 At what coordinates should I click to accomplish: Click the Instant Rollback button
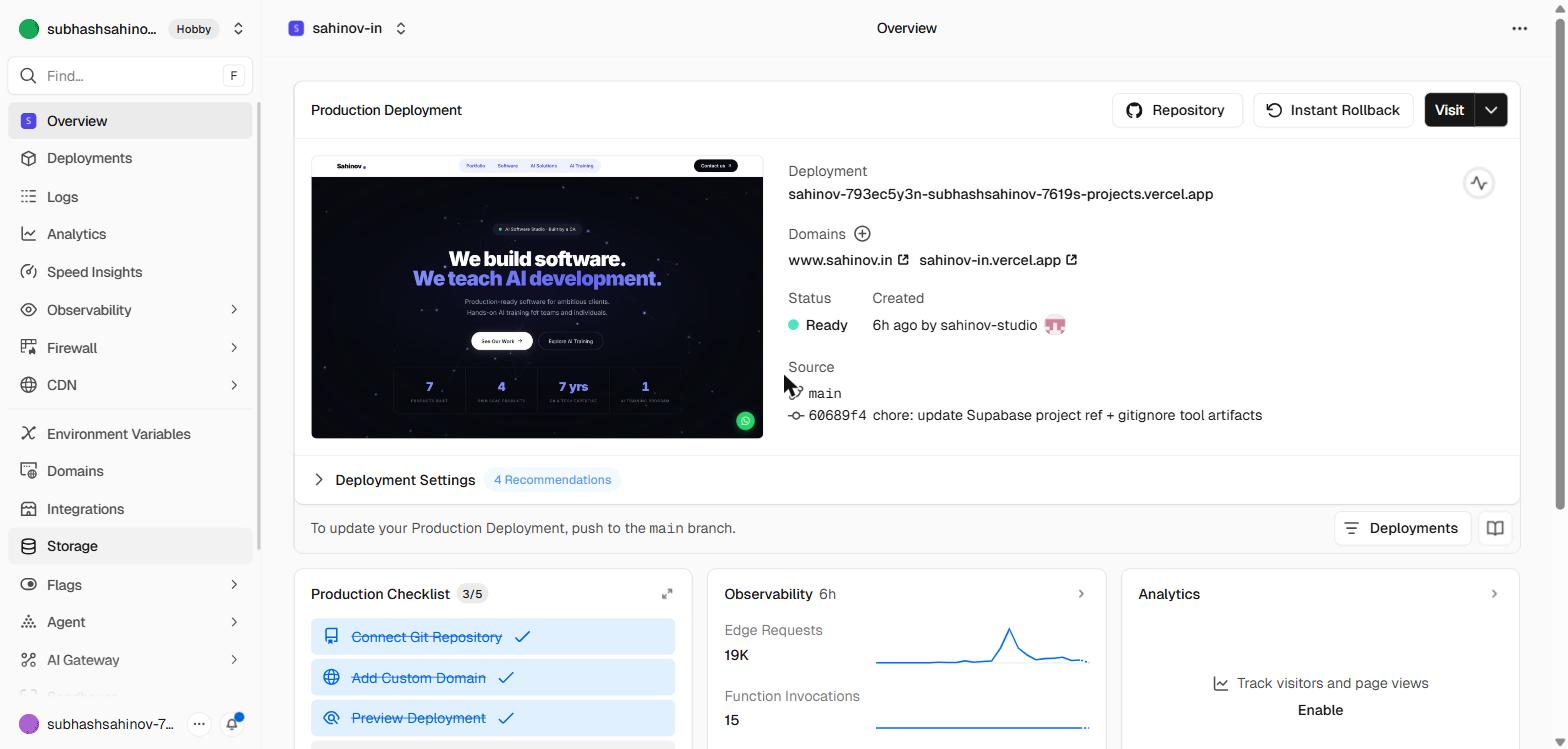tap(1333, 110)
